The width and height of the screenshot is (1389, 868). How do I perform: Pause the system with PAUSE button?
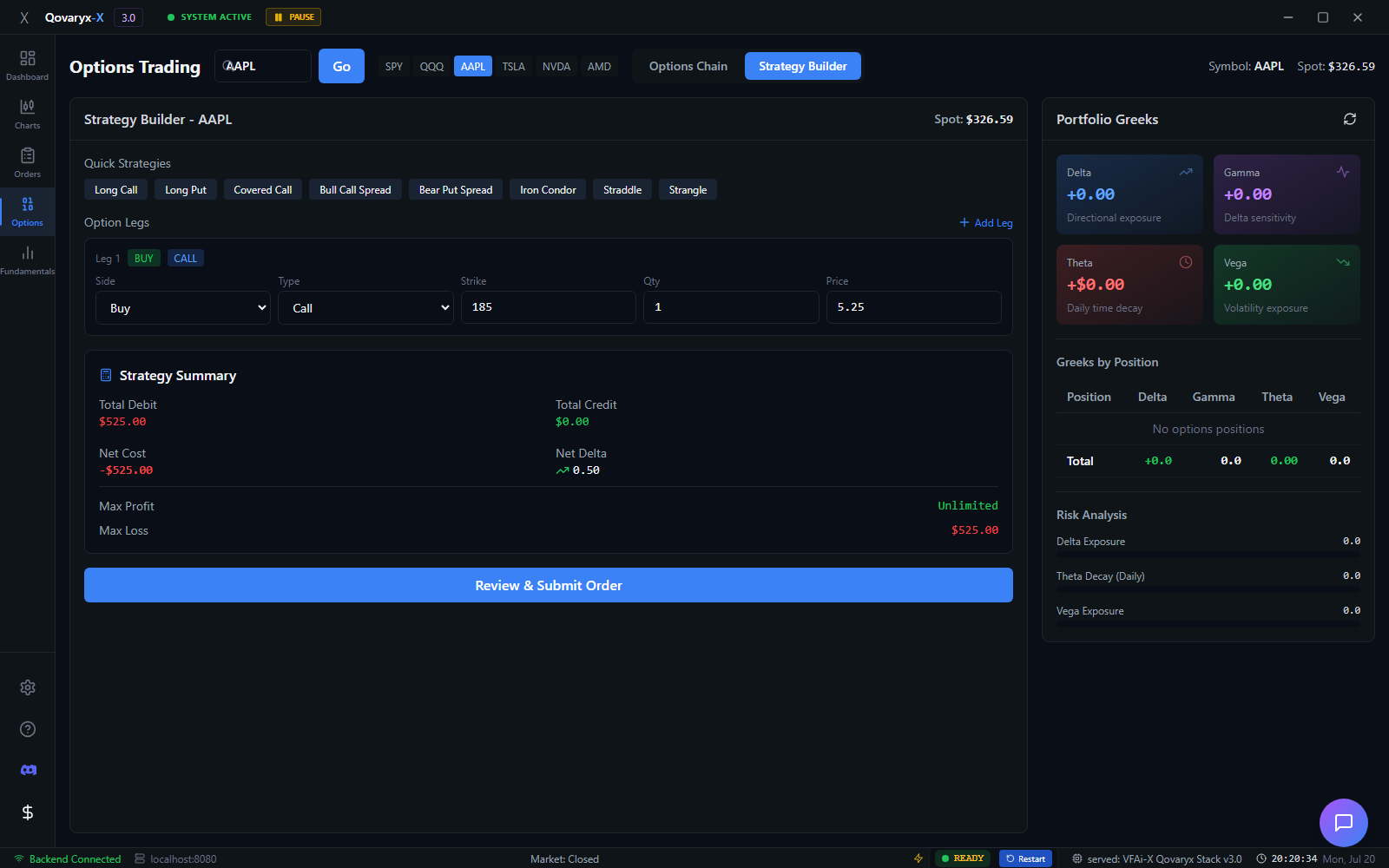[x=293, y=17]
